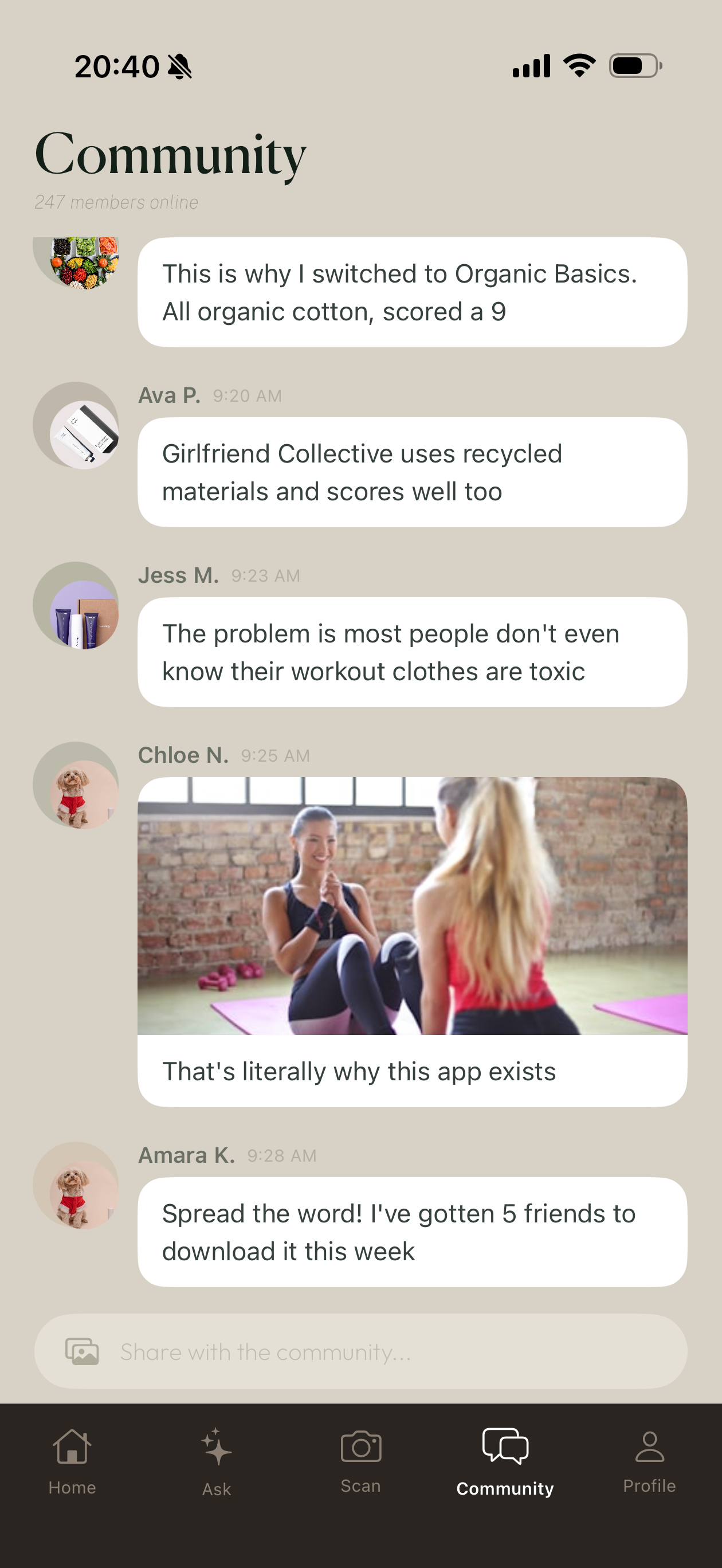This screenshot has height=1568, width=722.
Task: Tap the Scan camera icon
Action: (361, 1447)
